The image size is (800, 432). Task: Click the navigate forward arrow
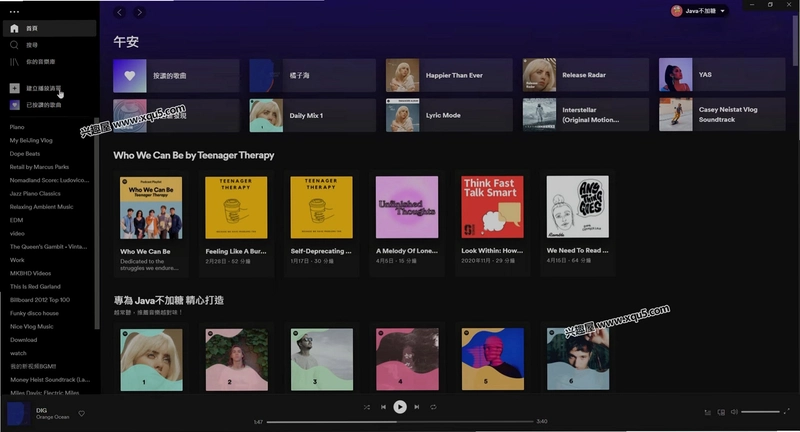point(139,12)
